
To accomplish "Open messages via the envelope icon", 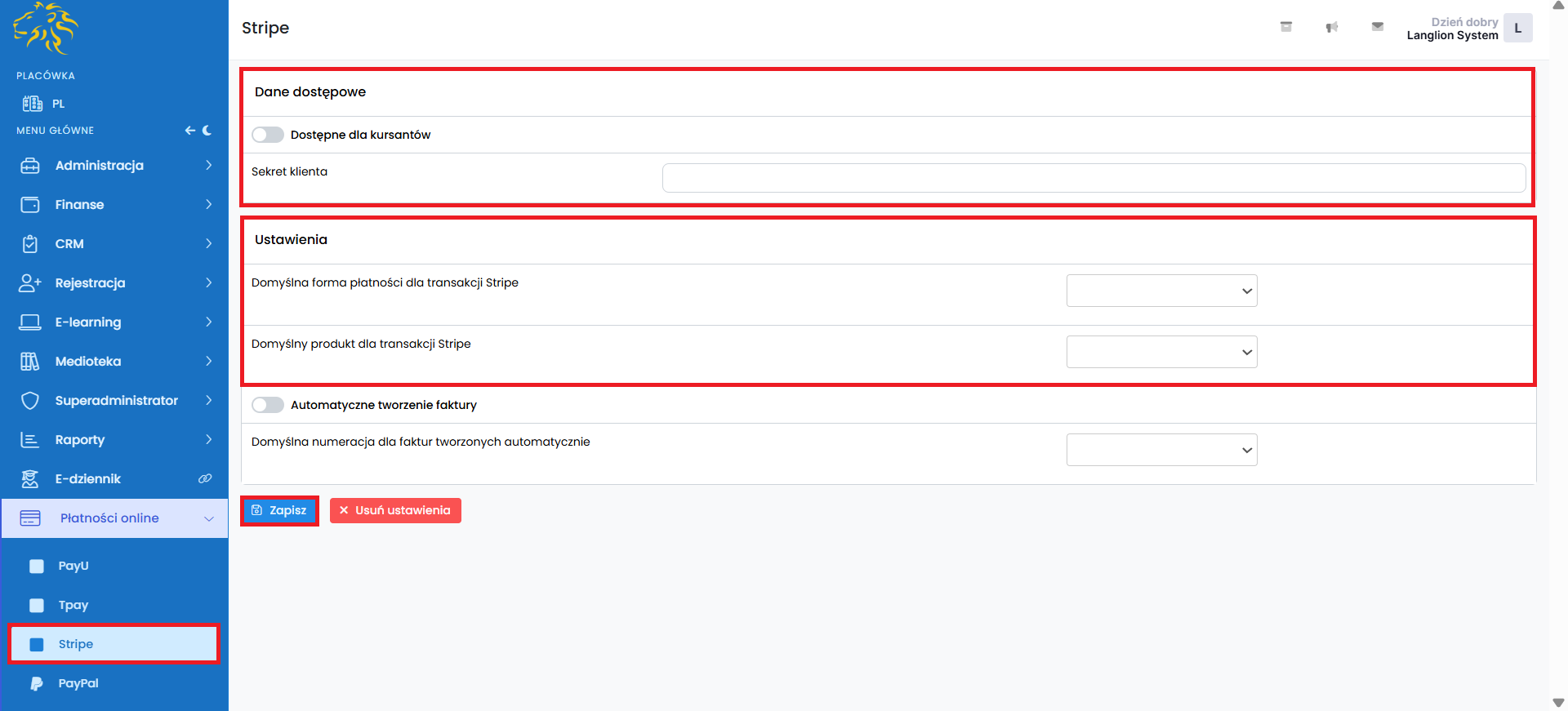I will point(1377,27).
